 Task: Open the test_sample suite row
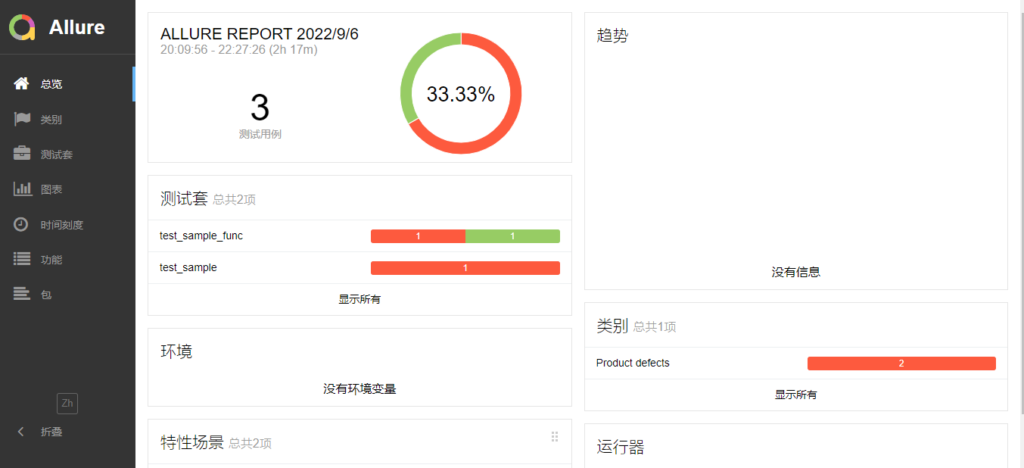[x=189, y=268]
